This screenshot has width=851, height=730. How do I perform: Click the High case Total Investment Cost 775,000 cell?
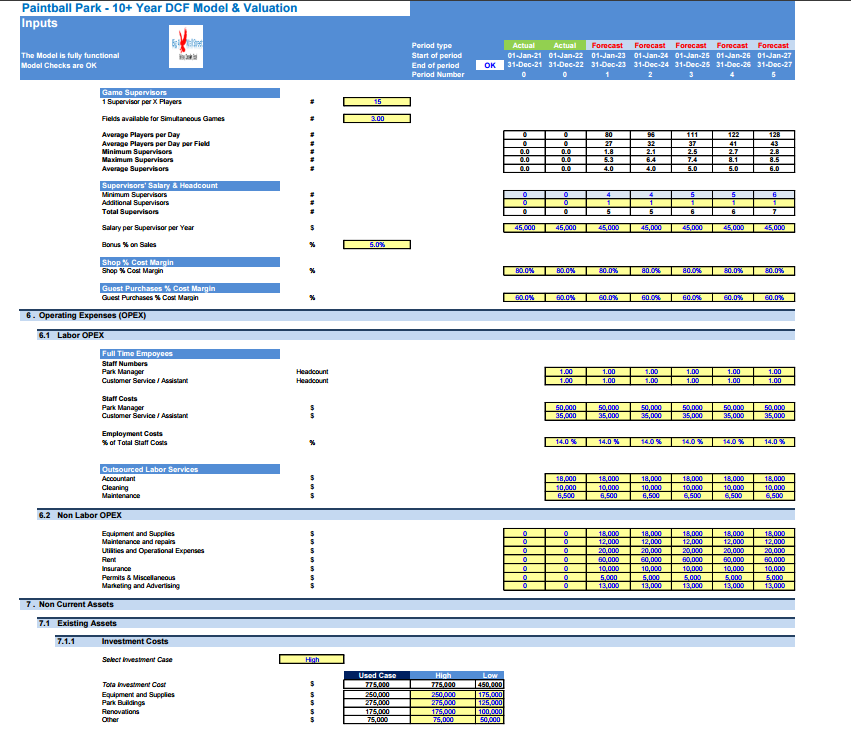tap(443, 685)
